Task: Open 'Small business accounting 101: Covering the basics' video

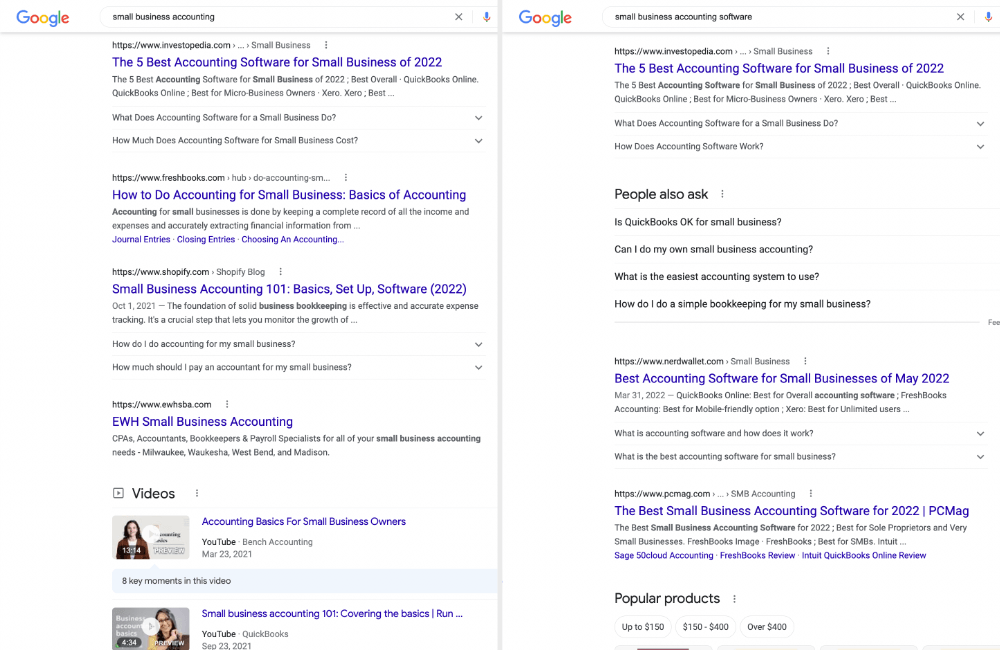Action: [332, 614]
